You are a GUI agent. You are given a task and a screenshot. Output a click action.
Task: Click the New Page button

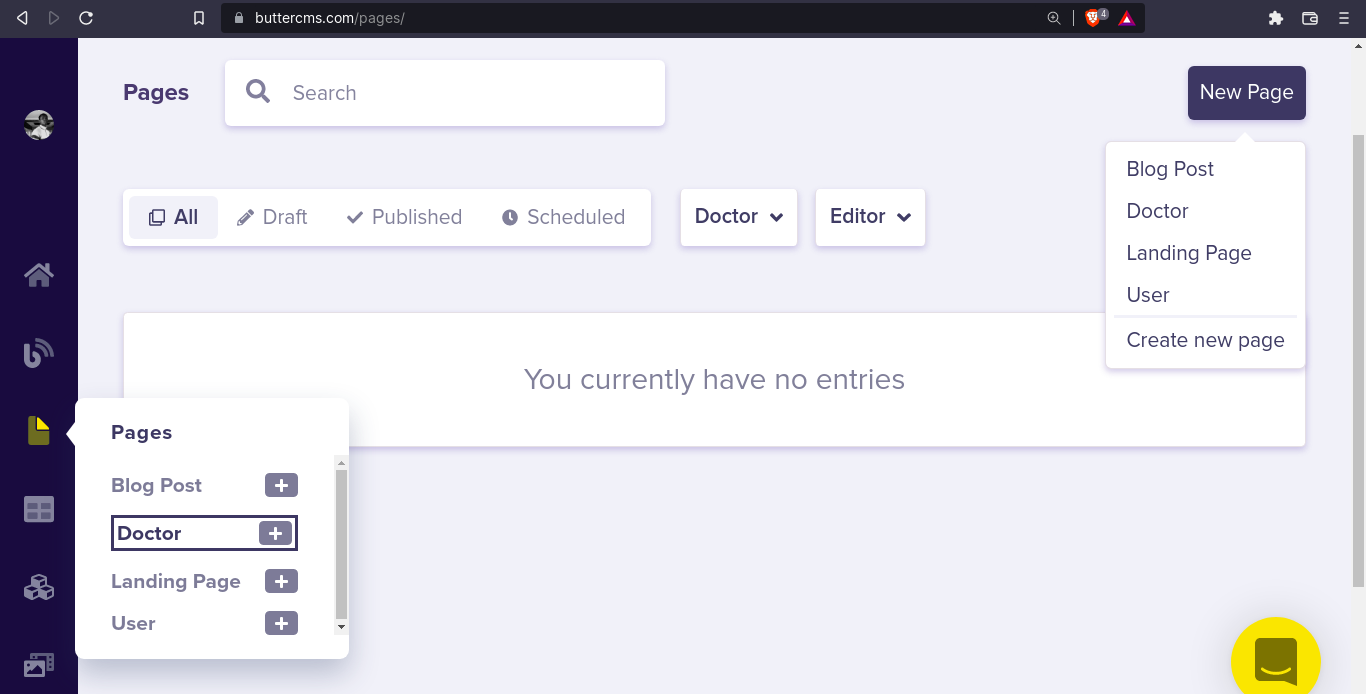[x=1247, y=93]
